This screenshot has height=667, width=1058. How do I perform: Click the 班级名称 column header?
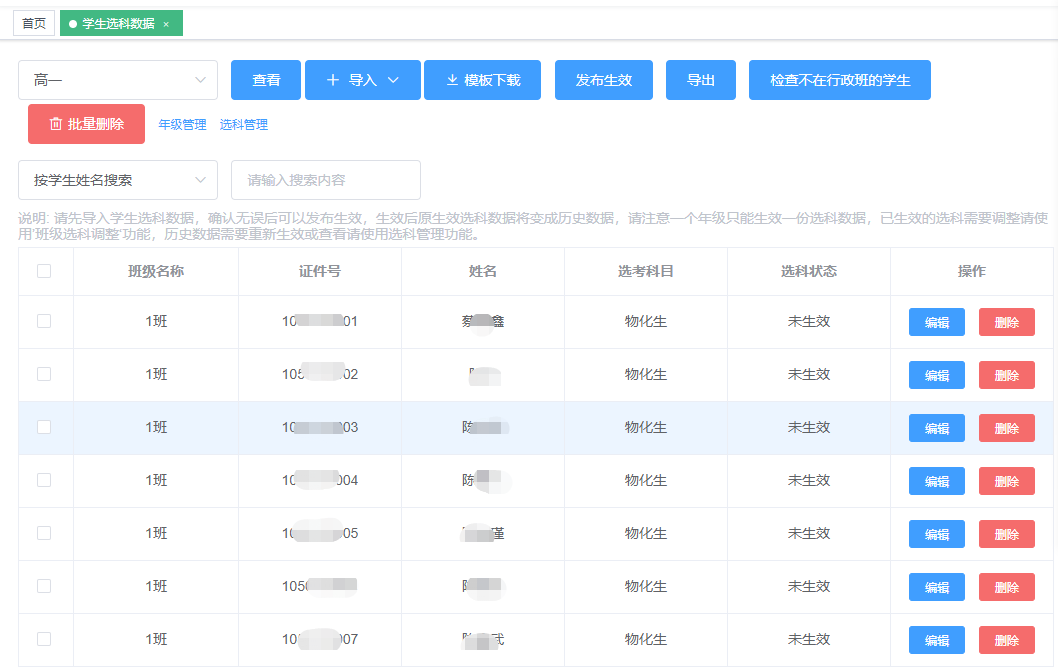point(156,271)
